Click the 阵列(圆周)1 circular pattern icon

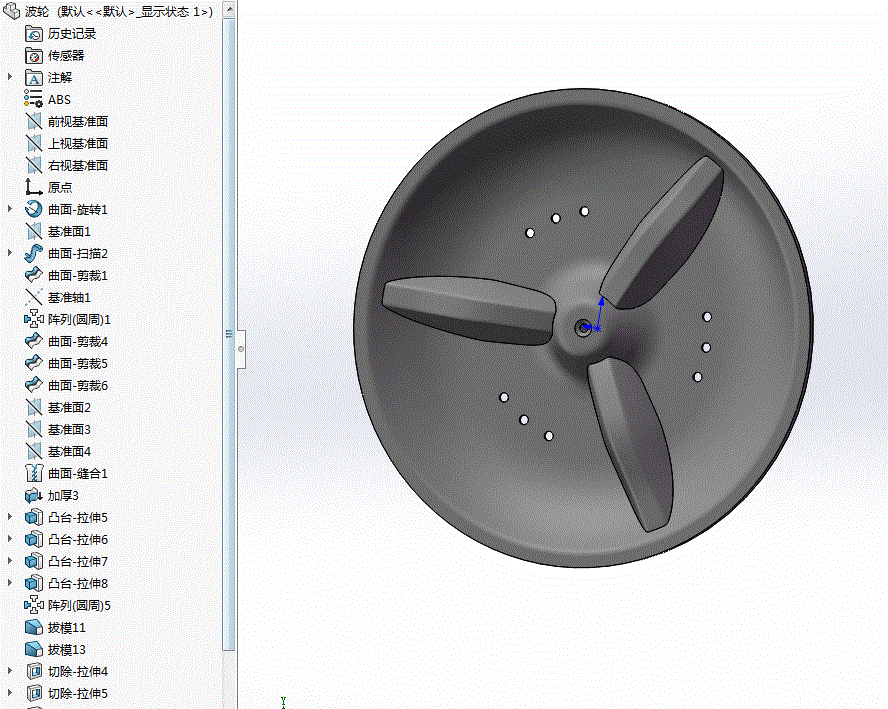click(34, 319)
